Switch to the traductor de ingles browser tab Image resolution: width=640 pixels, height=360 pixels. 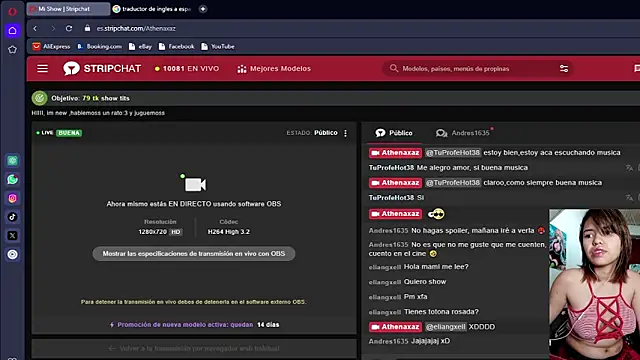tap(152, 9)
